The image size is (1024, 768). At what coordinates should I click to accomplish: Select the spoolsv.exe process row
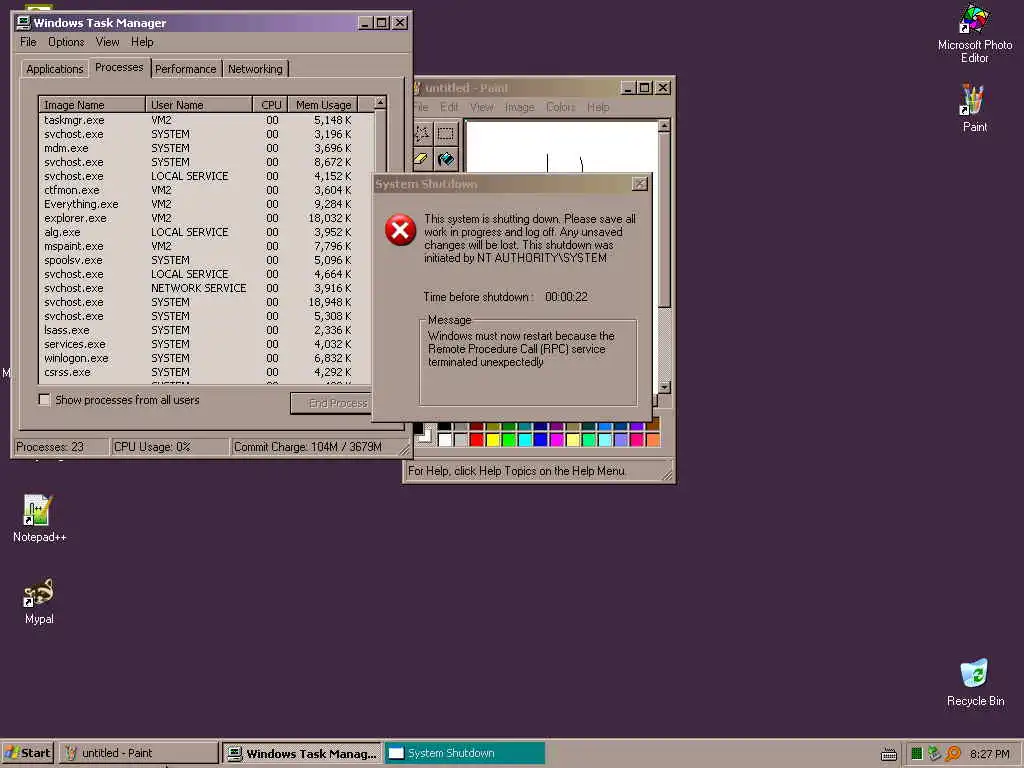(x=206, y=260)
